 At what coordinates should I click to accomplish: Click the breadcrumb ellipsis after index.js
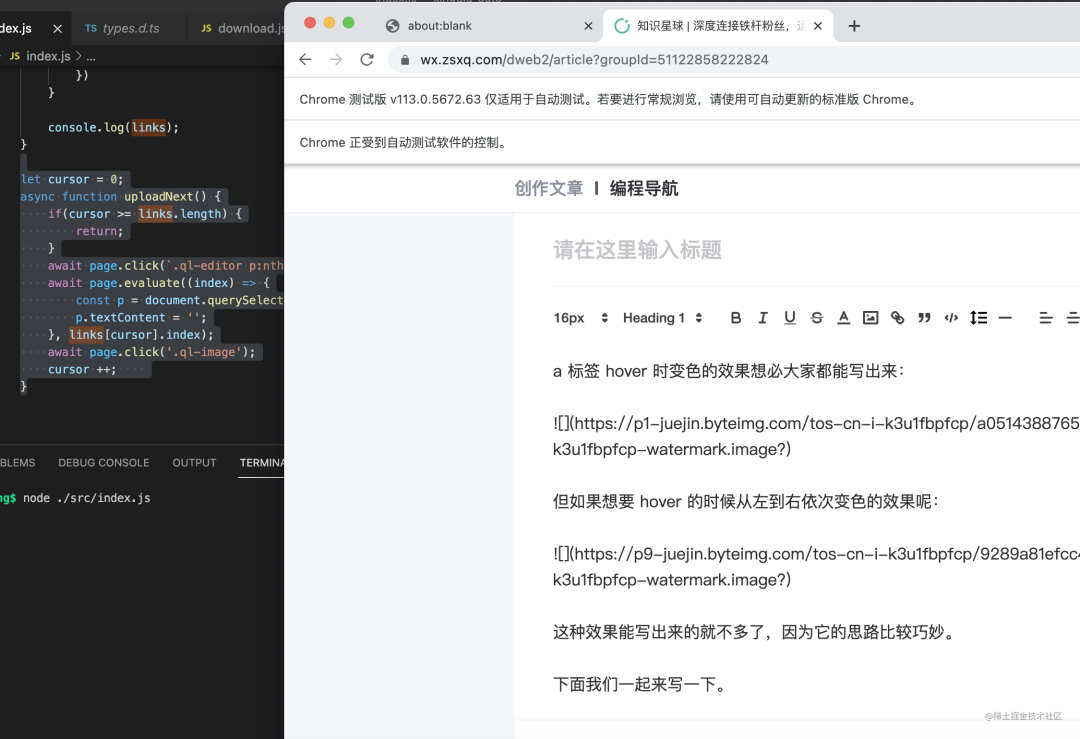[x=91, y=56]
